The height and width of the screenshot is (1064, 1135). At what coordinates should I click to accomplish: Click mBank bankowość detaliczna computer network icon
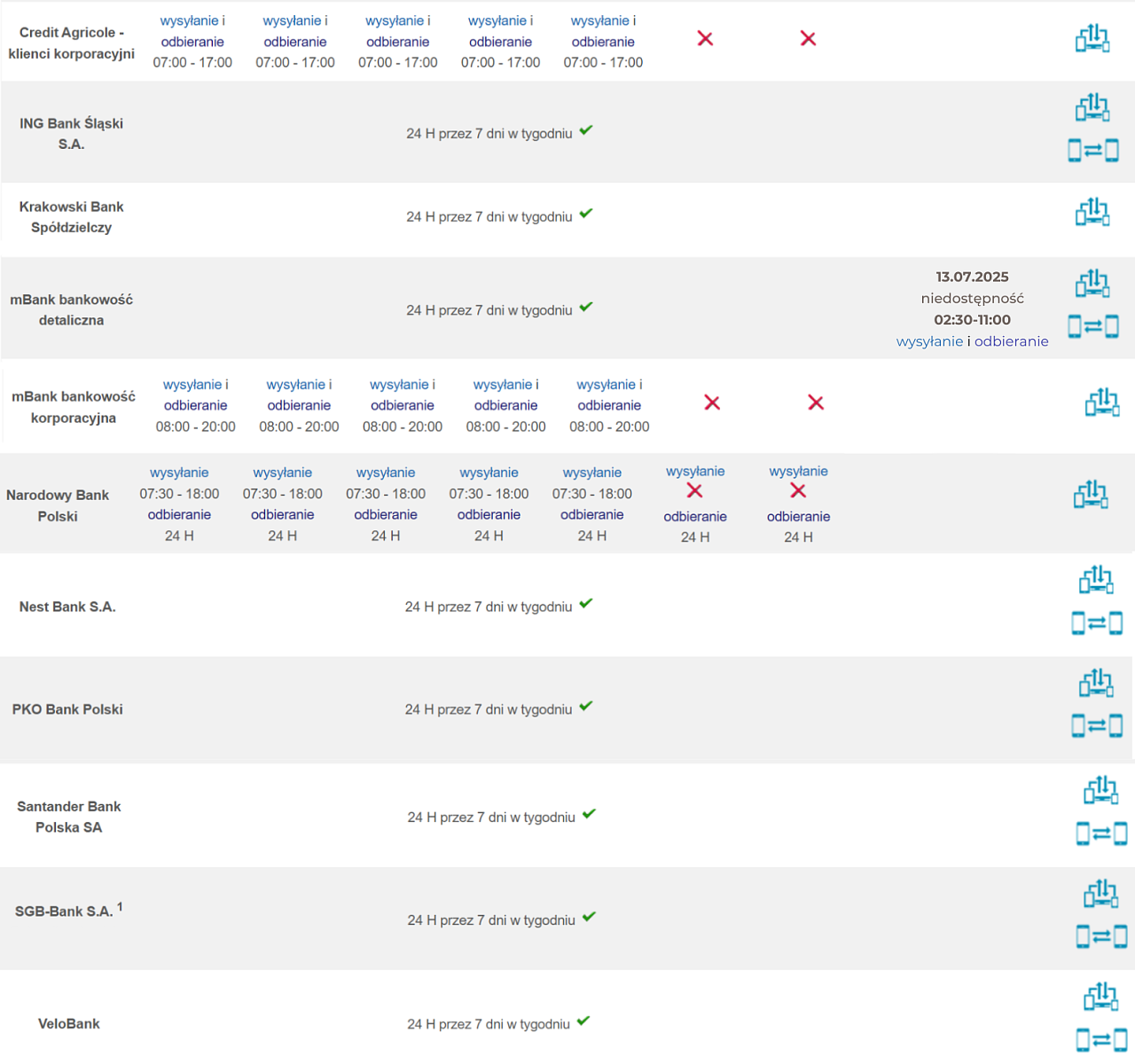point(1092,284)
